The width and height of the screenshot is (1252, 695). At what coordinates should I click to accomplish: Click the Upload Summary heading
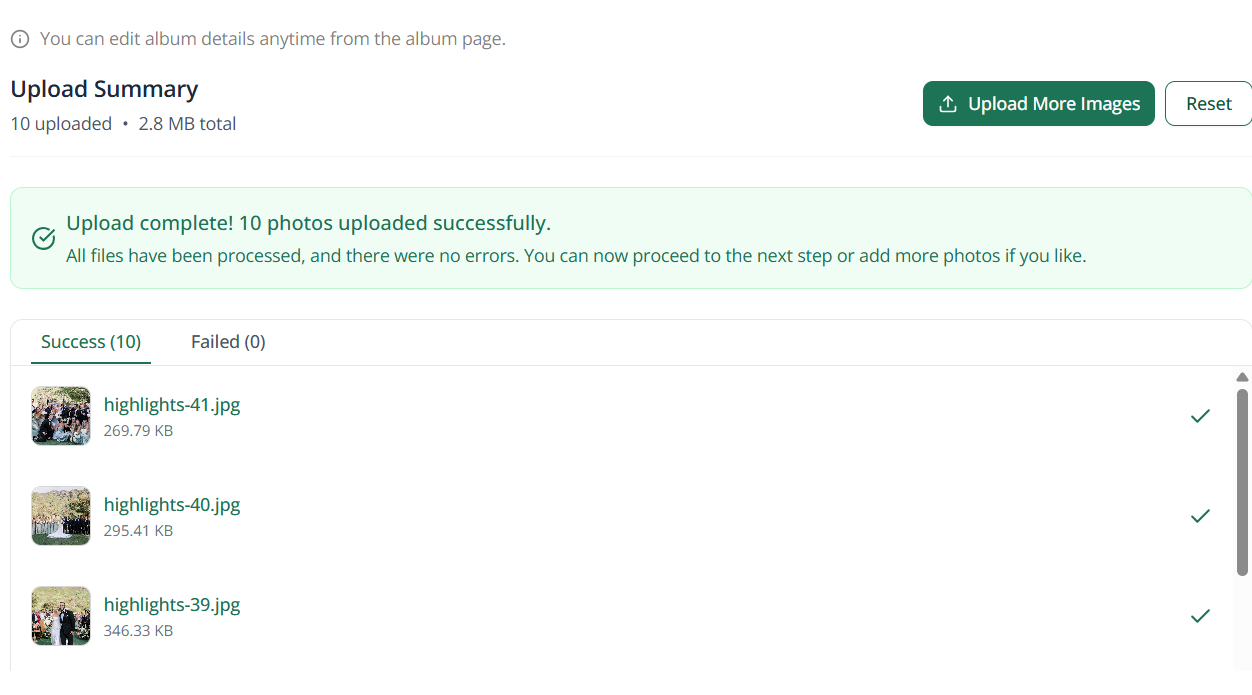104,89
